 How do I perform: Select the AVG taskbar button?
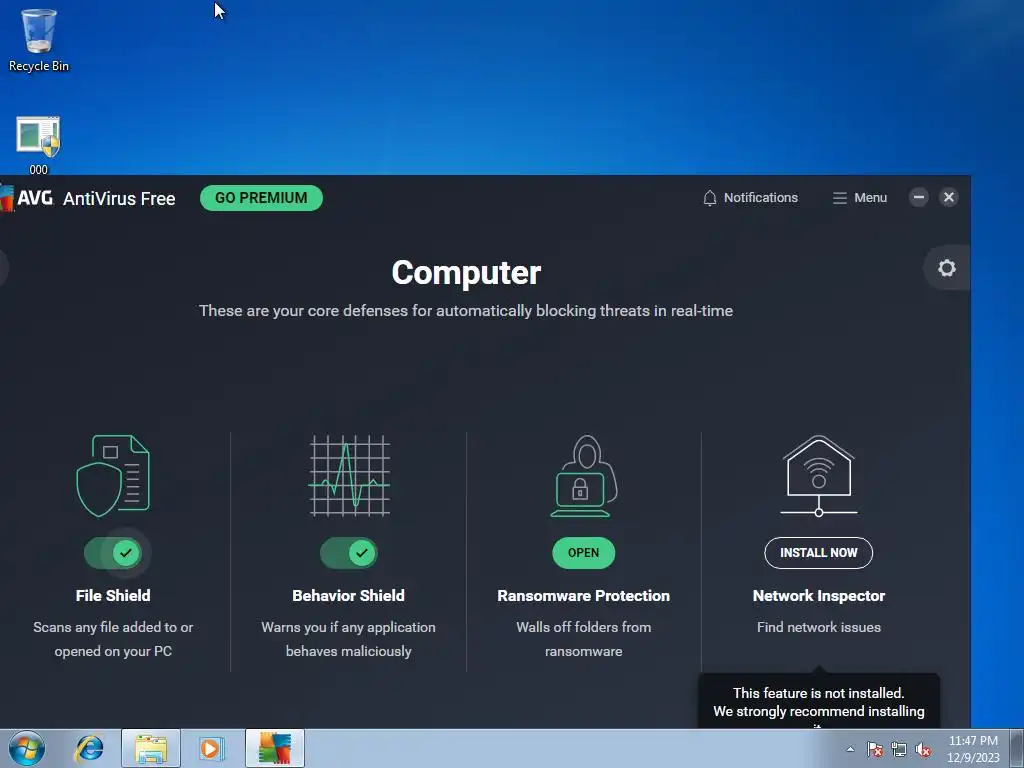pyautogui.click(x=275, y=748)
